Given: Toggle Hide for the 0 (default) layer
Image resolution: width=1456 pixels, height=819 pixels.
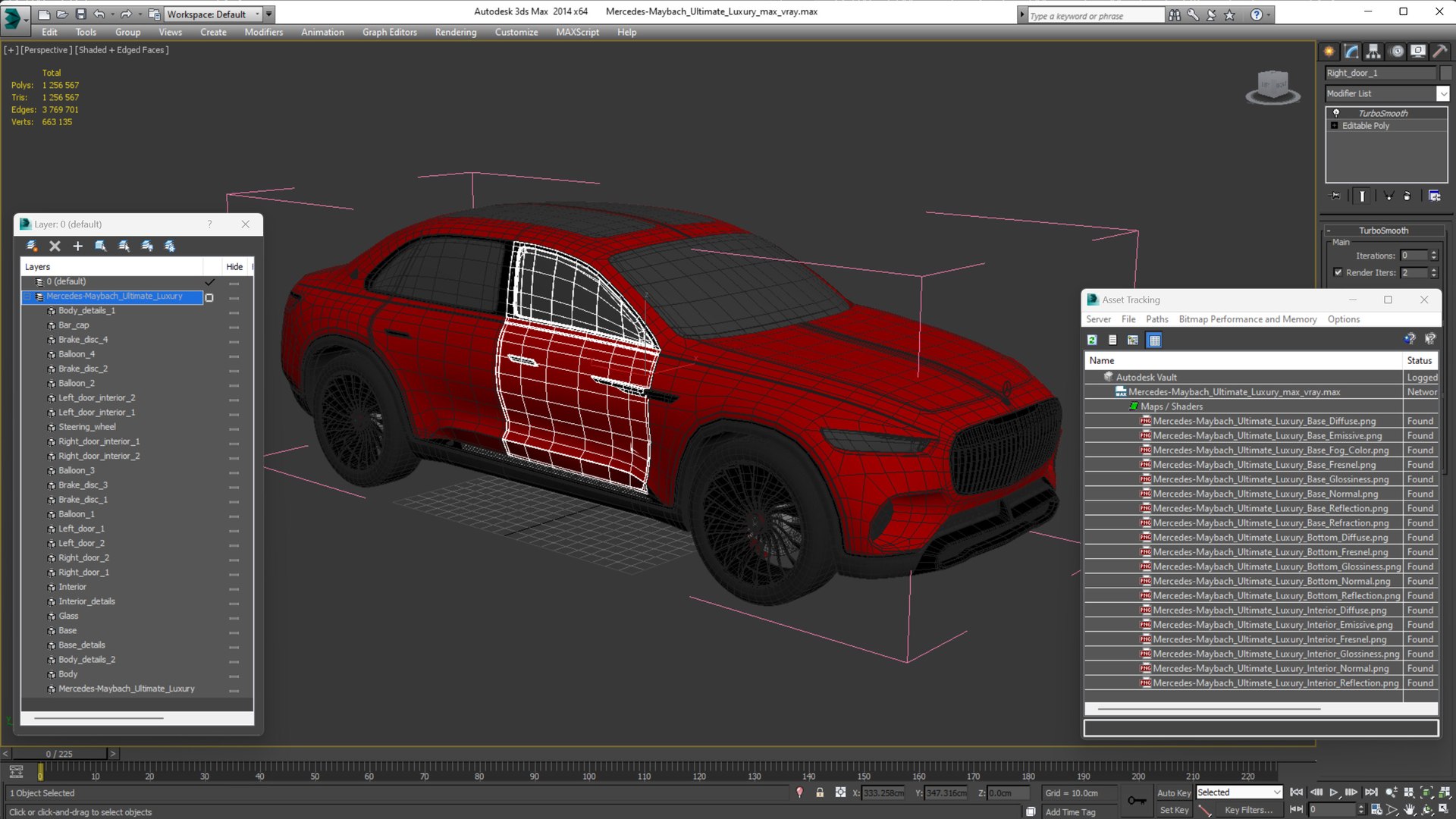Looking at the screenshot, I should click(234, 283).
